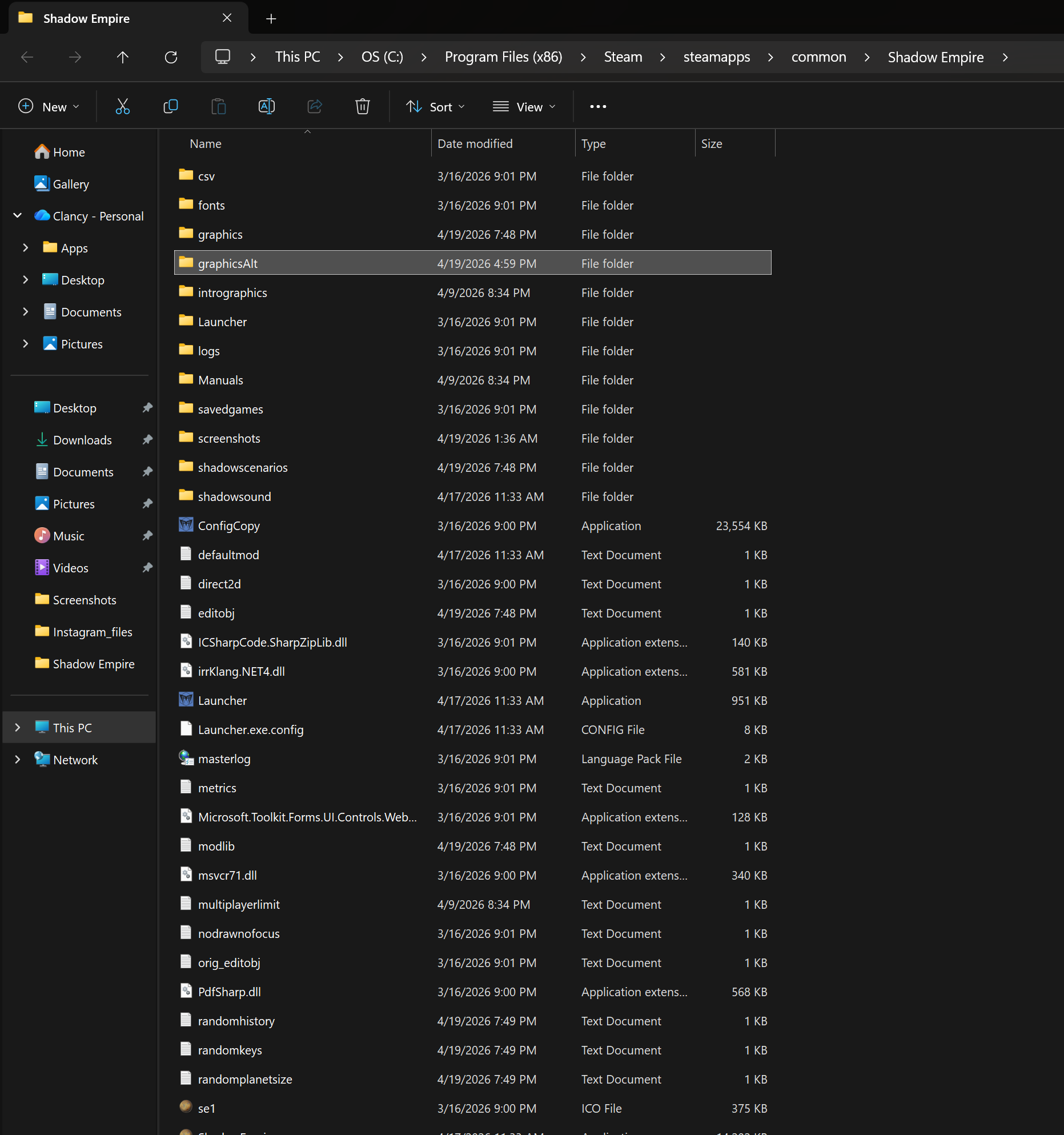Navigate to common breadcrumb
This screenshot has width=1064, height=1135.
(x=818, y=57)
